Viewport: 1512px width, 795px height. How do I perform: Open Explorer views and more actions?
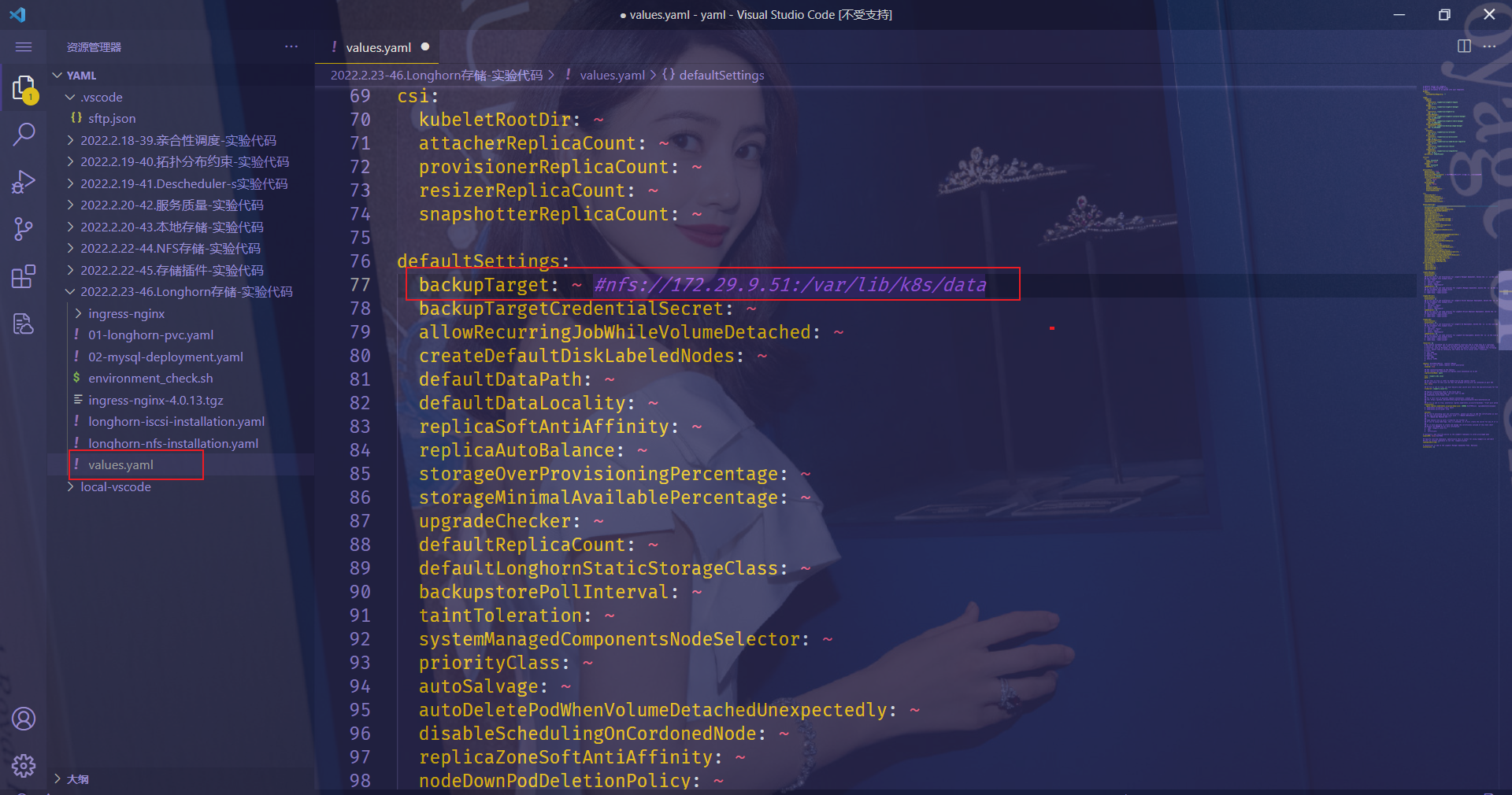(291, 46)
